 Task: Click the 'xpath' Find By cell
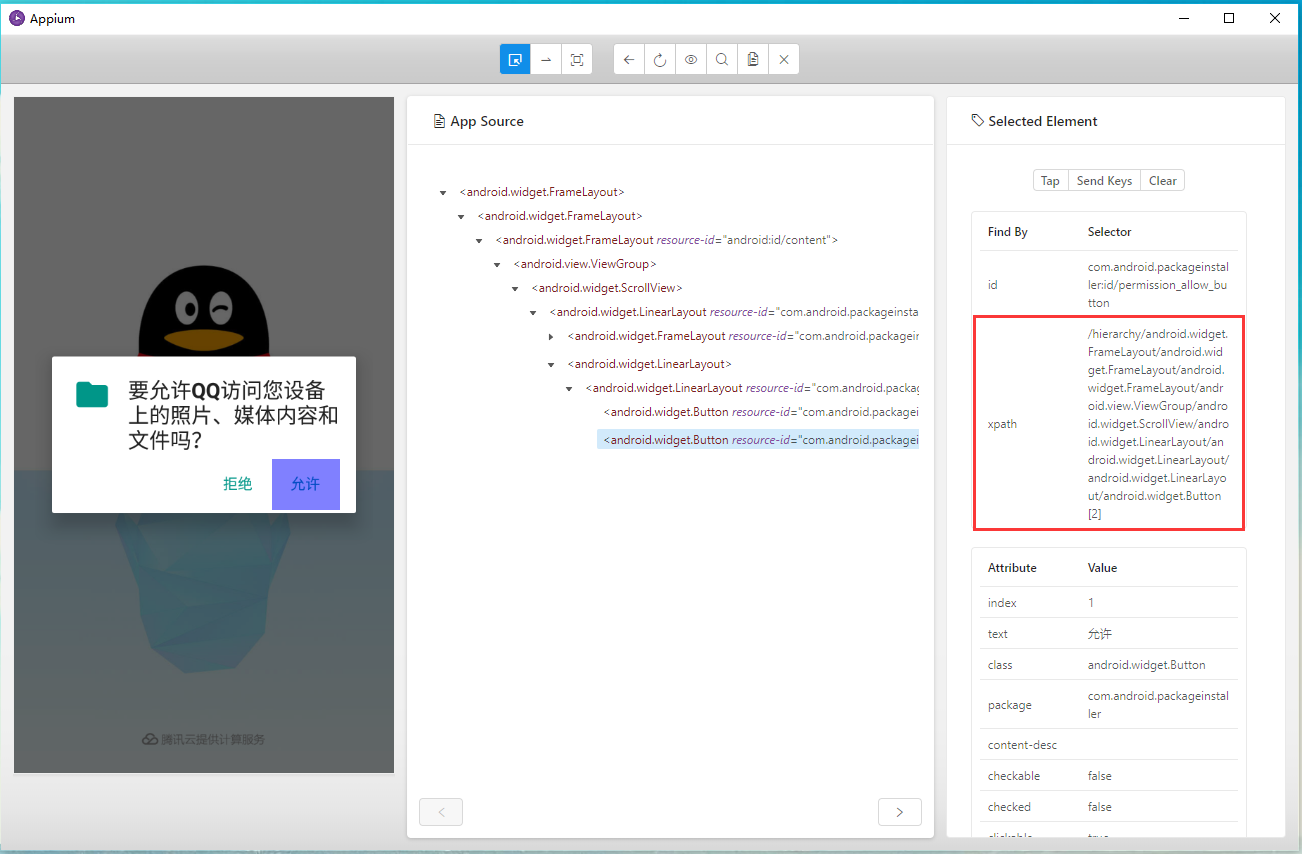pyautogui.click(x=1002, y=424)
